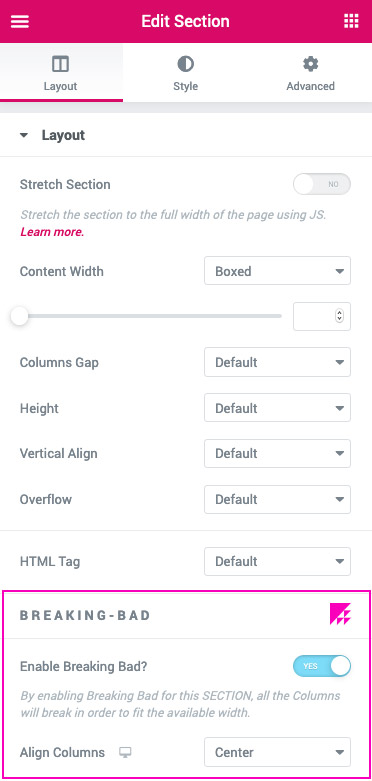
Task: Click the Layout columns icon
Action: (60, 64)
